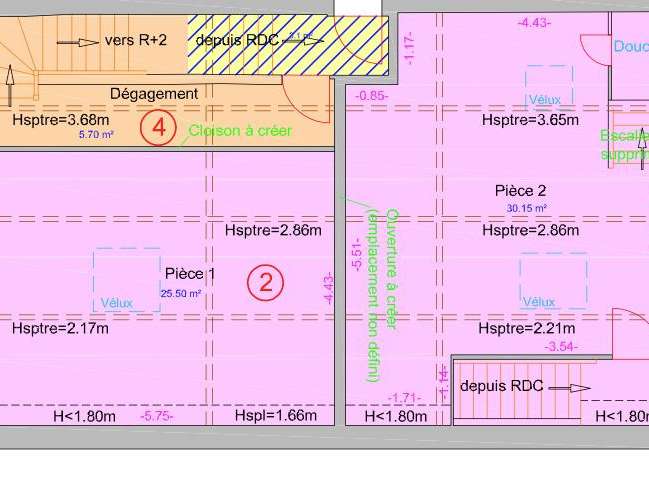Screen dimensions: 649x487
Task: Select the "Vélux" label above "Hsptre=3.65m"
Action: point(545,100)
